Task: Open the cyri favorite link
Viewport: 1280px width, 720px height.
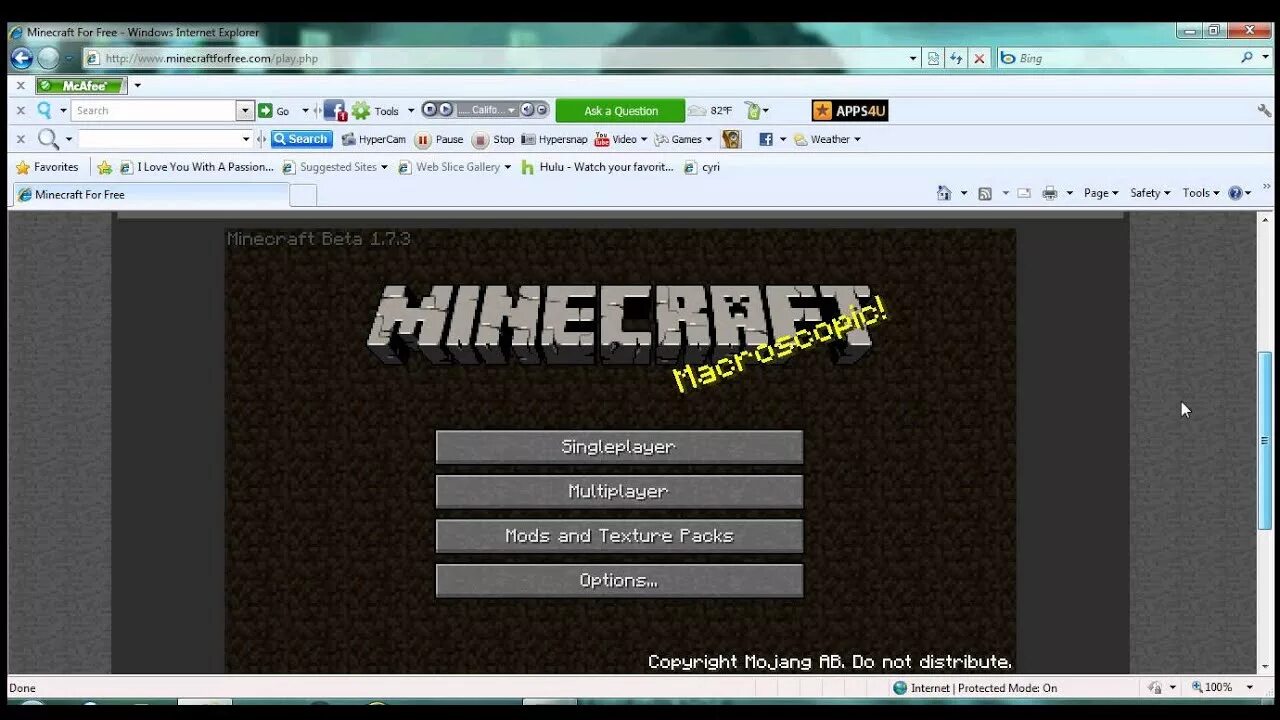Action: (x=702, y=167)
